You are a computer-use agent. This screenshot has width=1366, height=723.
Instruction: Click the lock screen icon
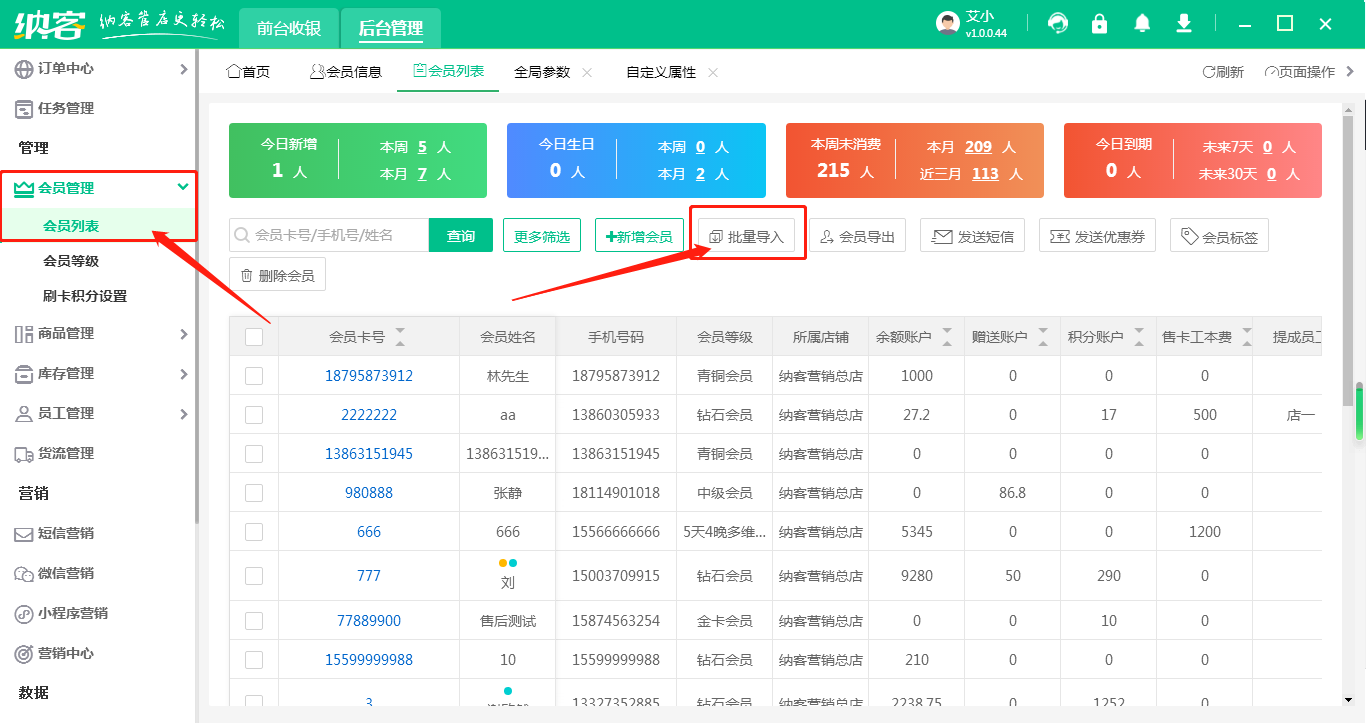pyautogui.click(x=1100, y=23)
